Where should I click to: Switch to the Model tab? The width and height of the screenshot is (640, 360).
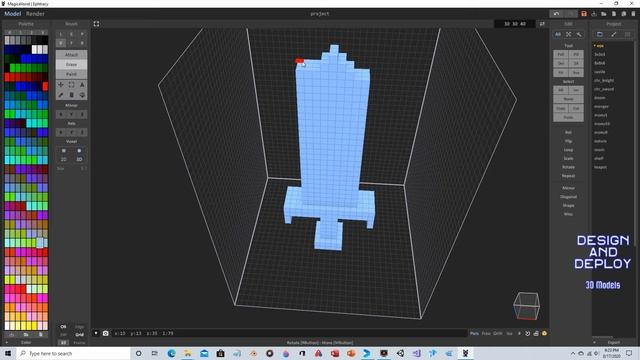click(x=13, y=14)
